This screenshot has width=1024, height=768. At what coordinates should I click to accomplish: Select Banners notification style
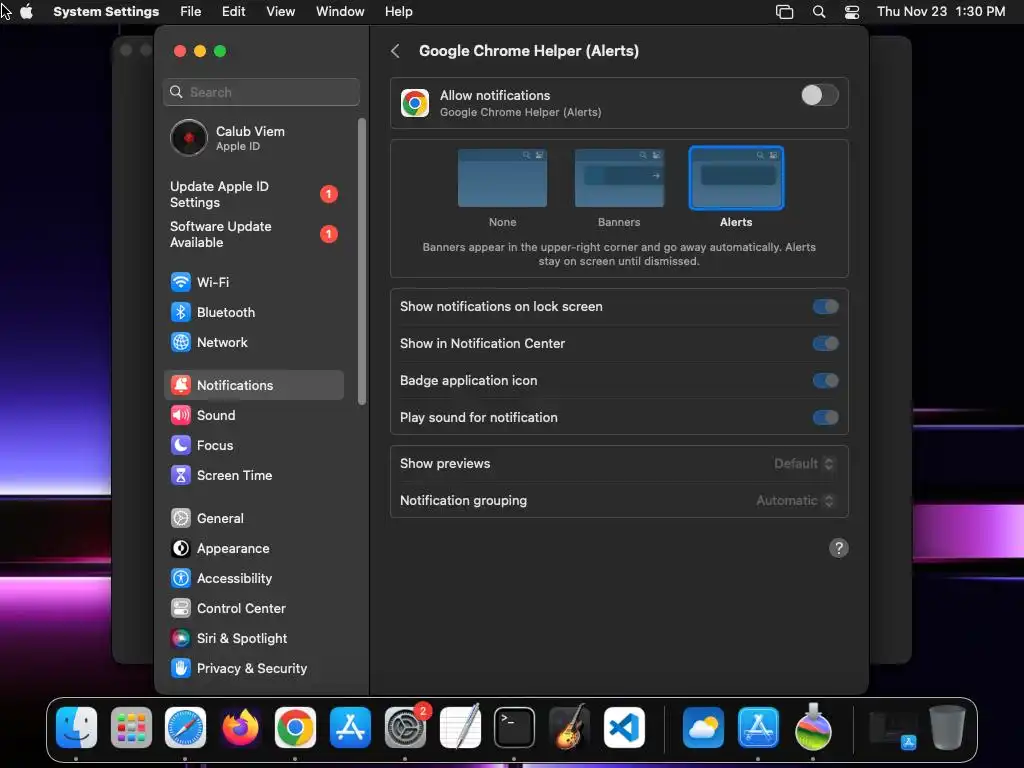tap(619, 178)
